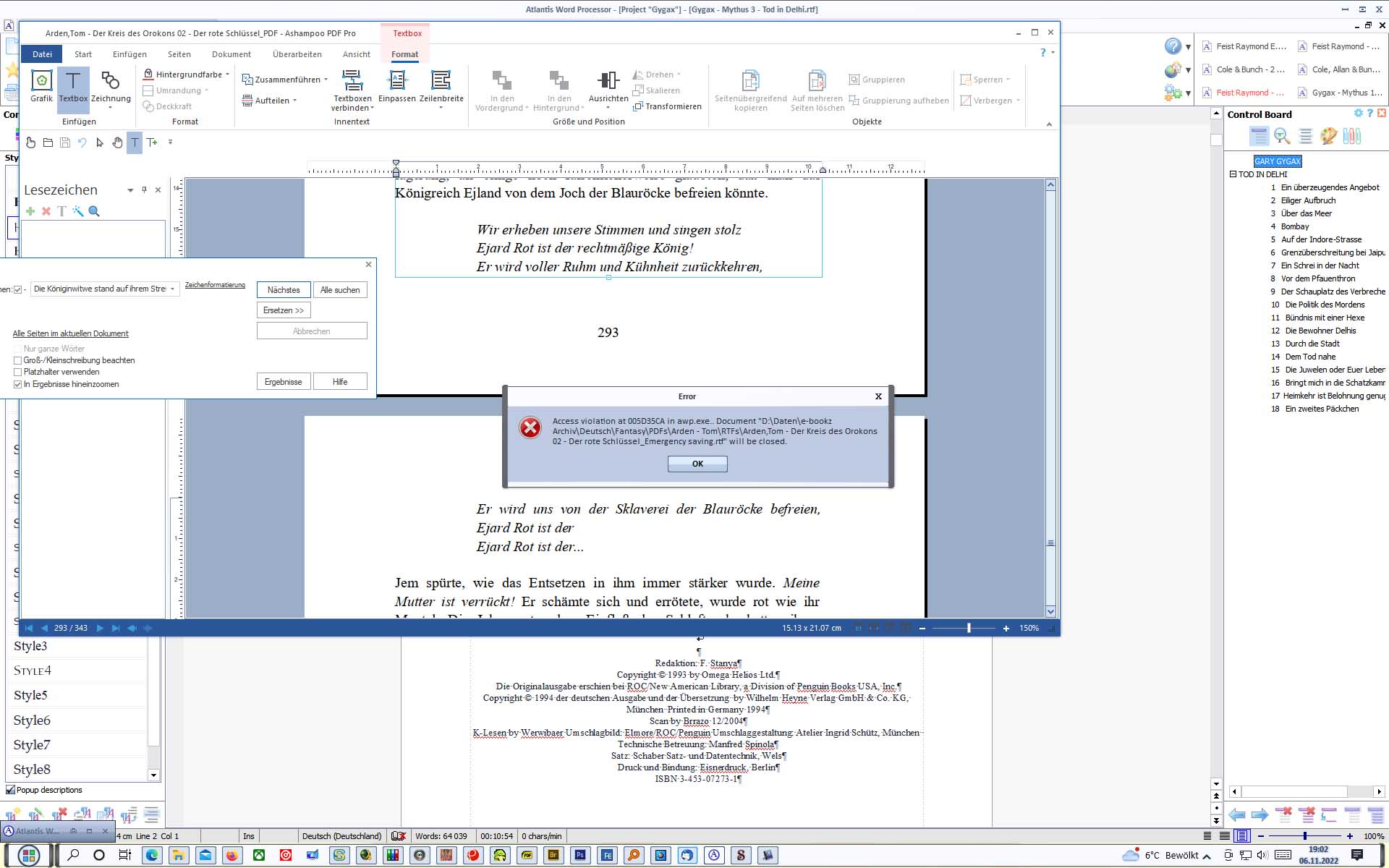The height and width of the screenshot is (868, 1389).
Task: Select chapter Bündnis mit einer Hexe
Action: point(1324,318)
